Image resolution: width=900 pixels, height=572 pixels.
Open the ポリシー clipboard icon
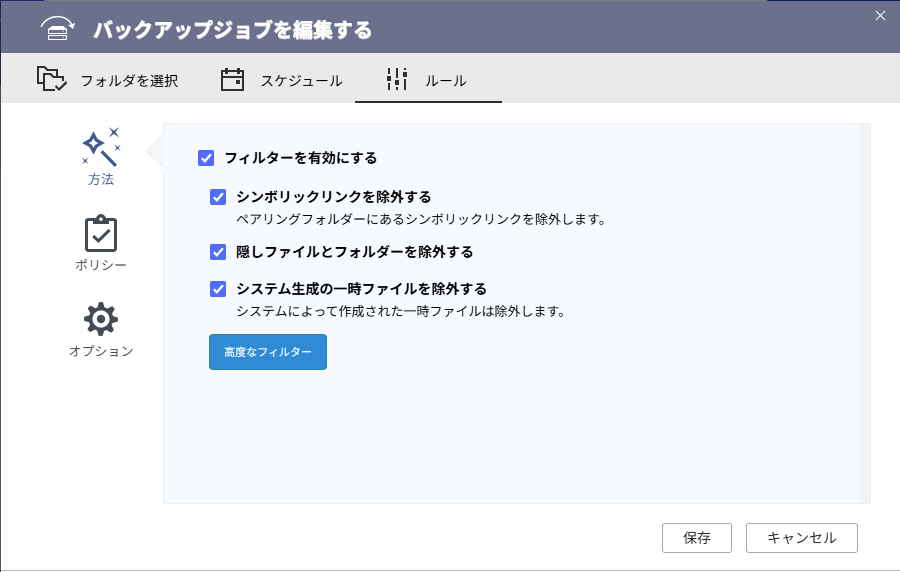pos(100,234)
